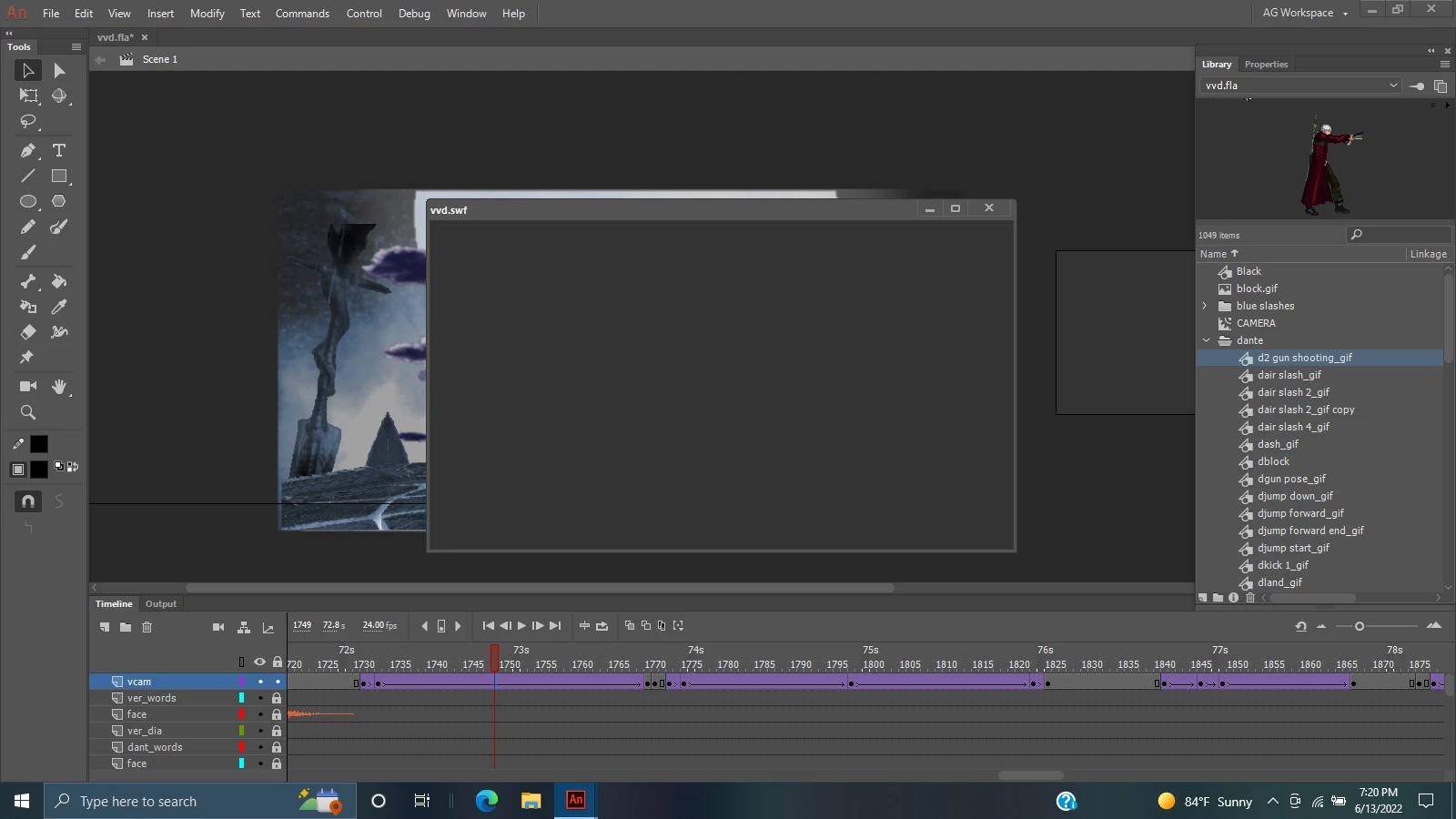Select the Line tool

[28, 176]
